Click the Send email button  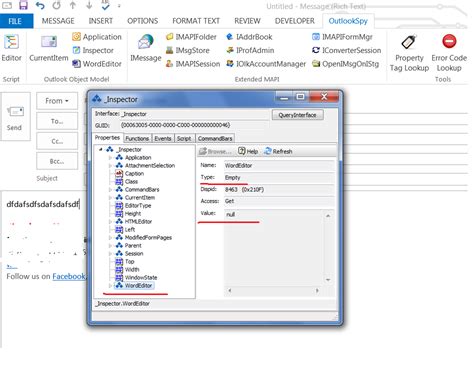click(15, 117)
